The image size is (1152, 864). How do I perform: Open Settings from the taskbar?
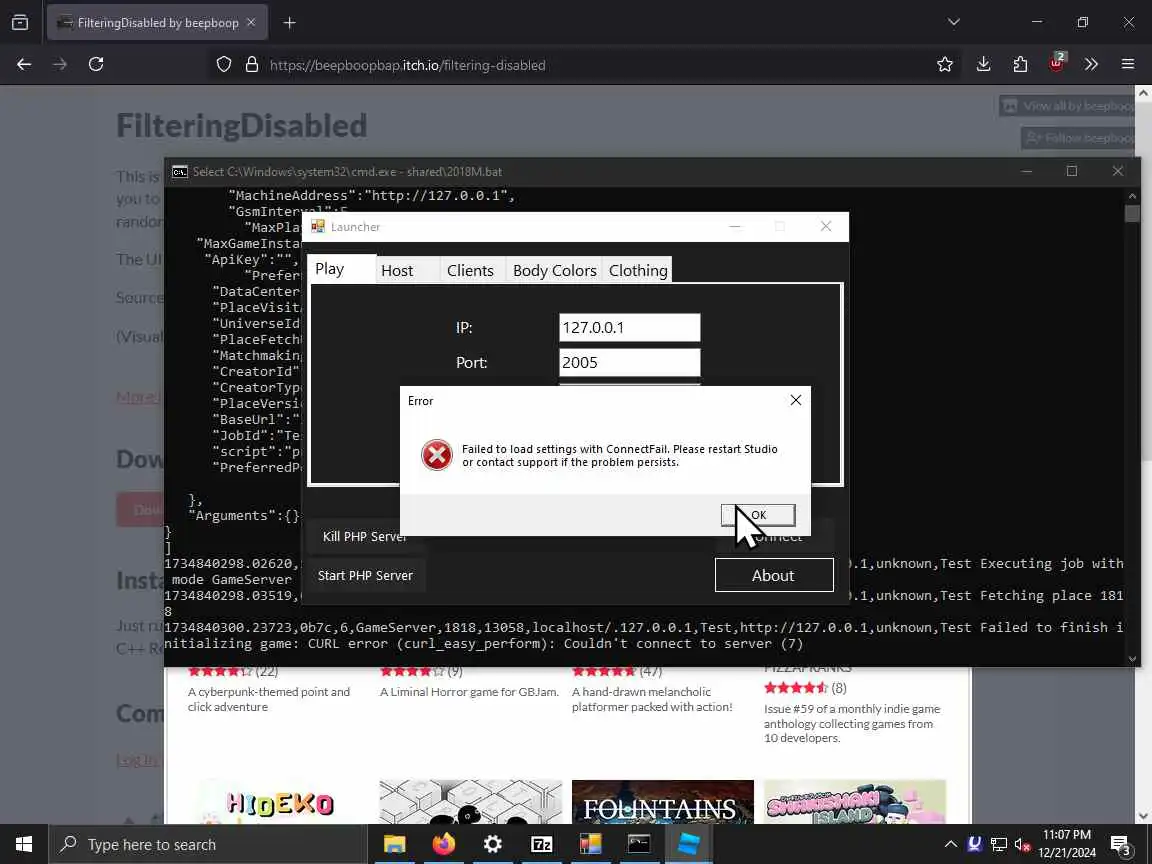[492, 844]
